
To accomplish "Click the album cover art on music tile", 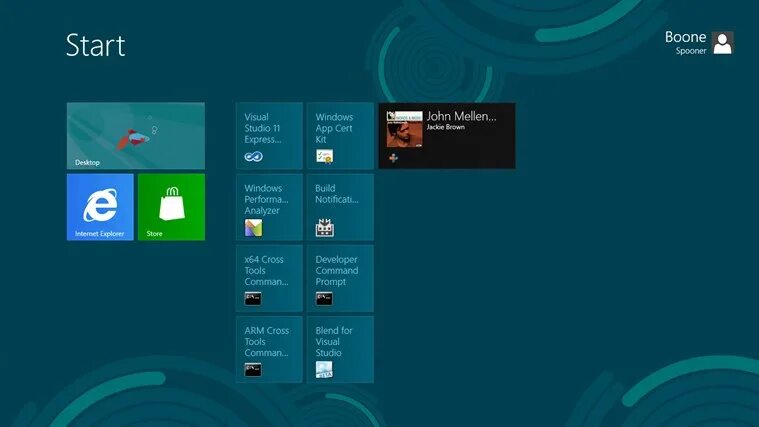I will click(404, 129).
